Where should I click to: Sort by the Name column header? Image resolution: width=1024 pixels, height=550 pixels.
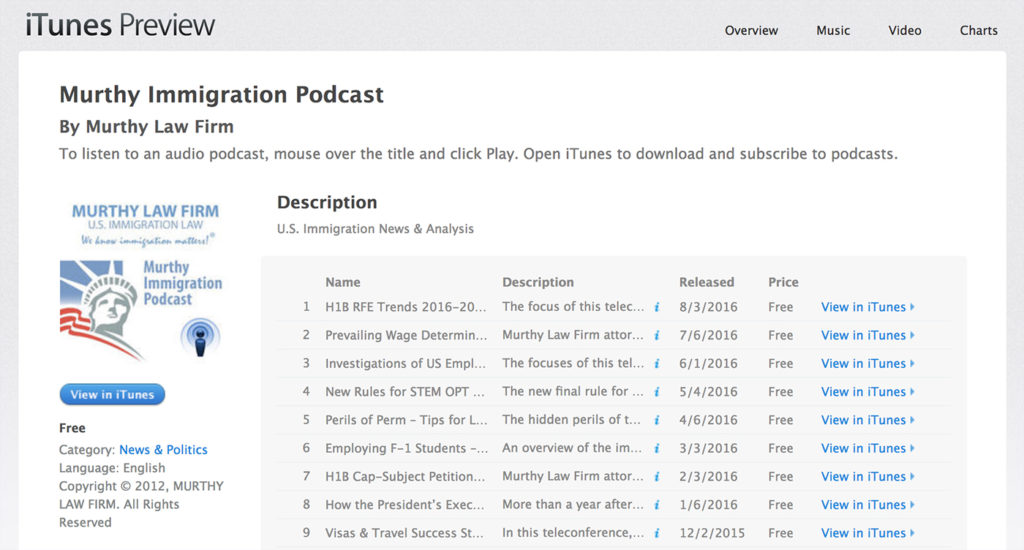pos(343,282)
